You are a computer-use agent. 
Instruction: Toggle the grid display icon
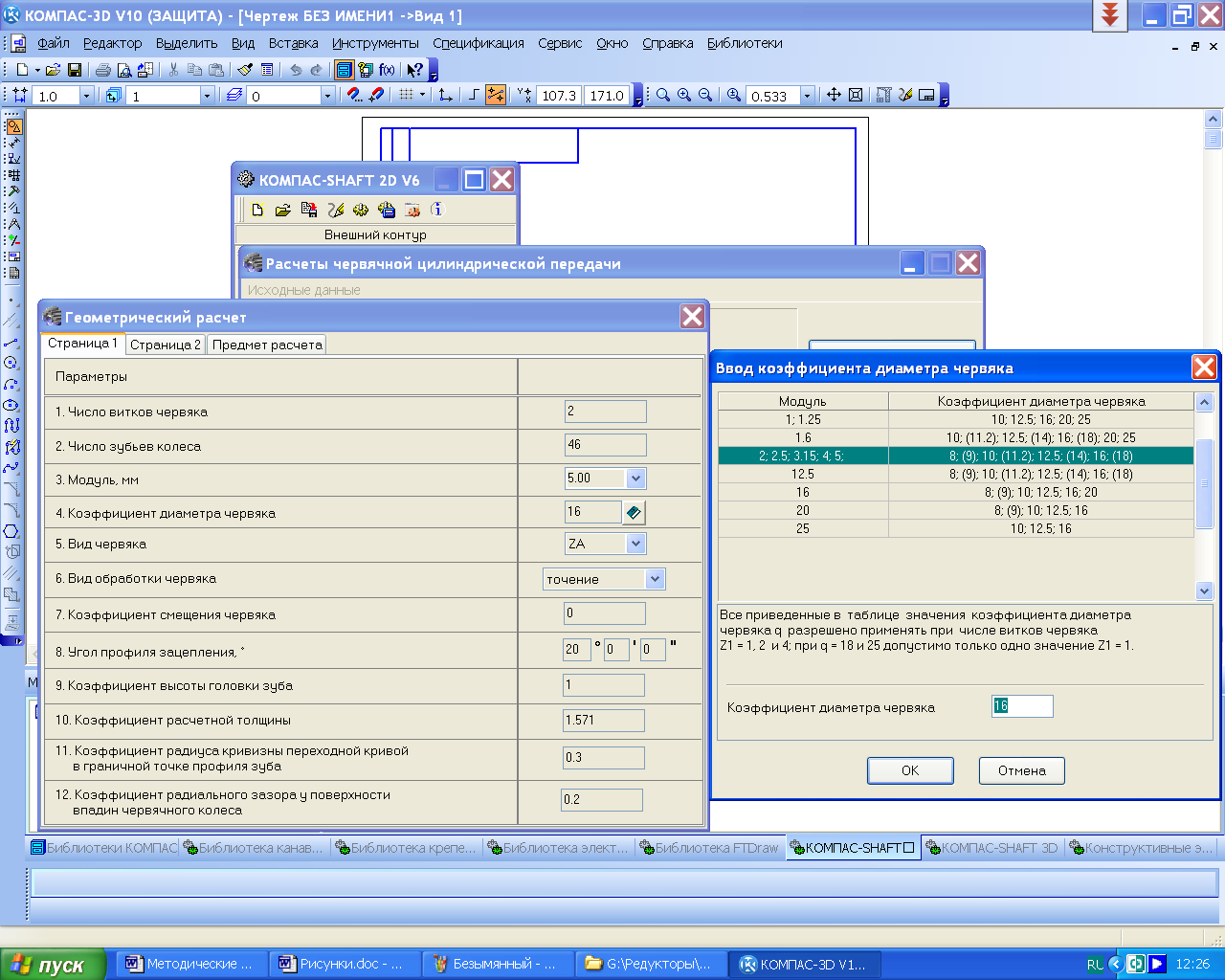[x=406, y=95]
